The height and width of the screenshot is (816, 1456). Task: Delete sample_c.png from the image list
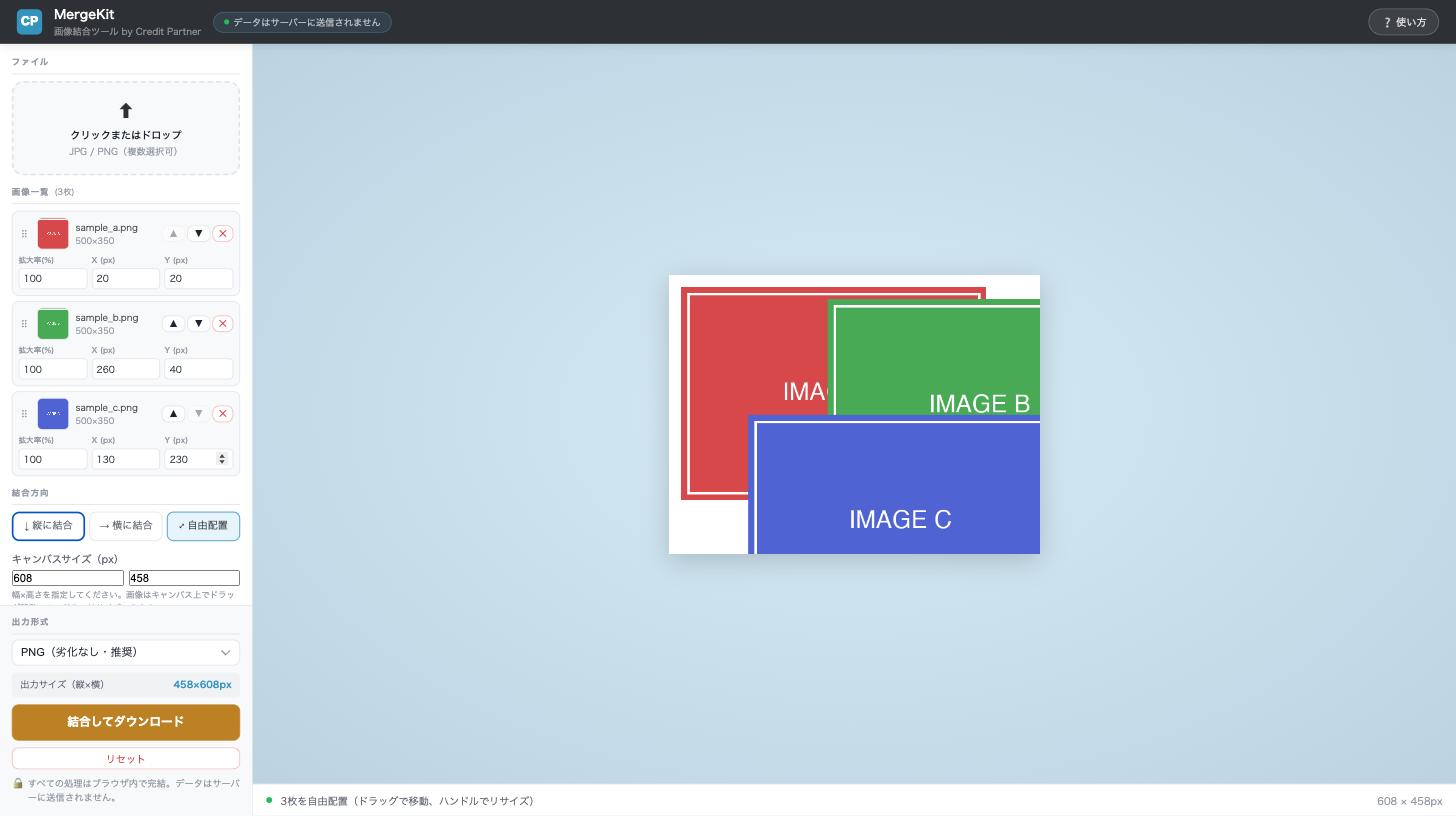tap(223, 414)
